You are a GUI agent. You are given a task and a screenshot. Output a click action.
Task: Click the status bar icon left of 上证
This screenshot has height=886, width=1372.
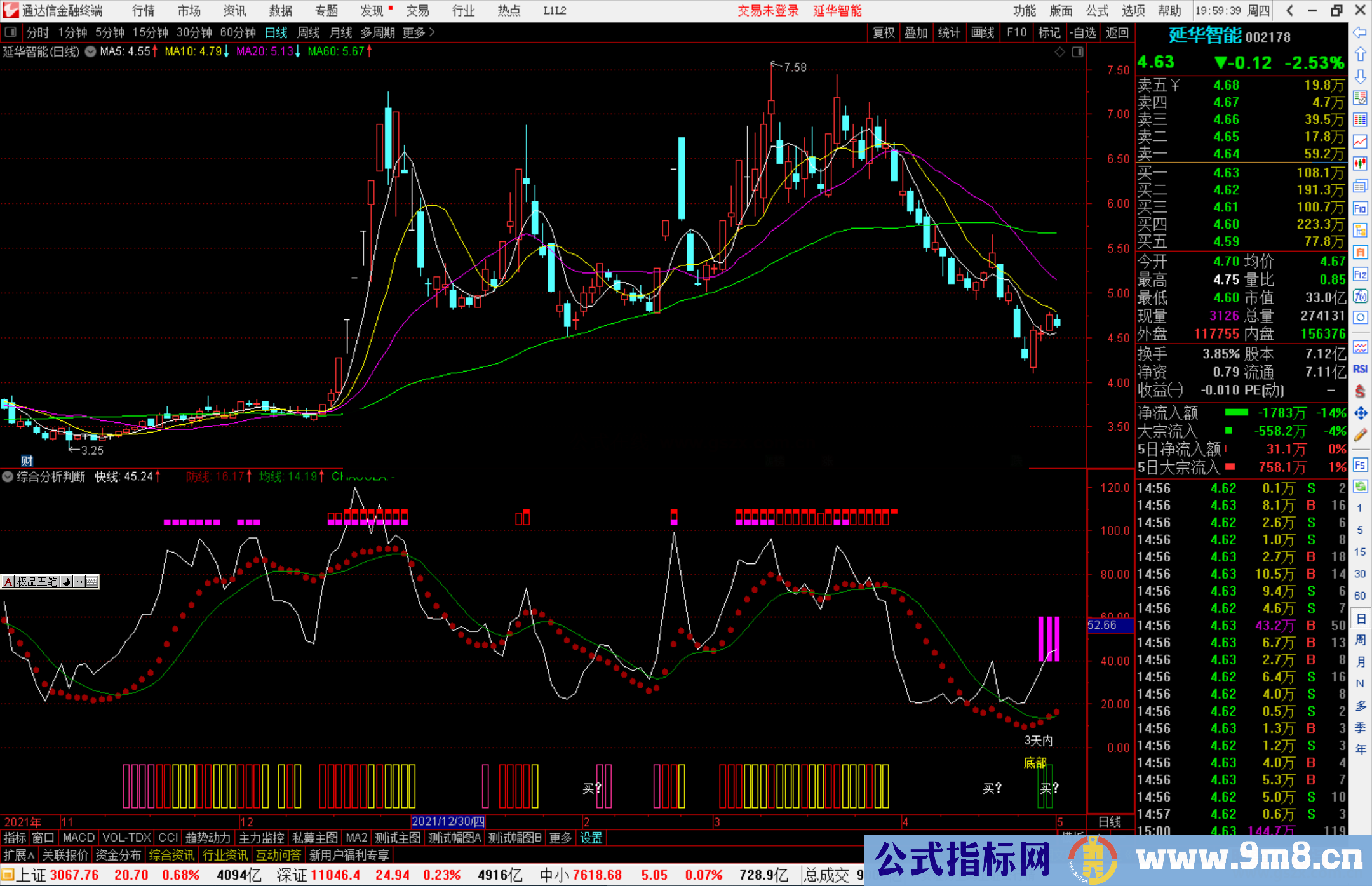pyautogui.click(x=8, y=875)
